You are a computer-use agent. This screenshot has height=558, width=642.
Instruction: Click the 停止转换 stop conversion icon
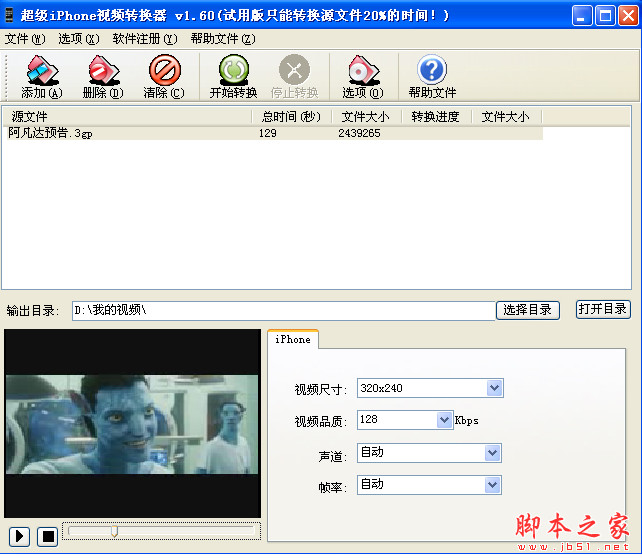pos(294,77)
